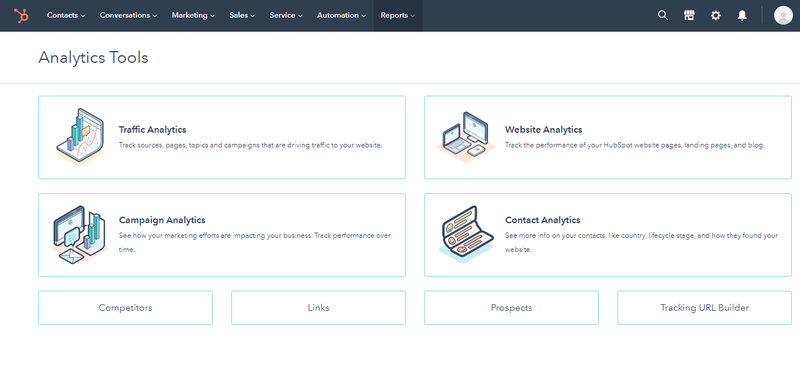The height and width of the screenshot is (380, 800).
Task: Open the user account avatar
Action: pos(783,15)
